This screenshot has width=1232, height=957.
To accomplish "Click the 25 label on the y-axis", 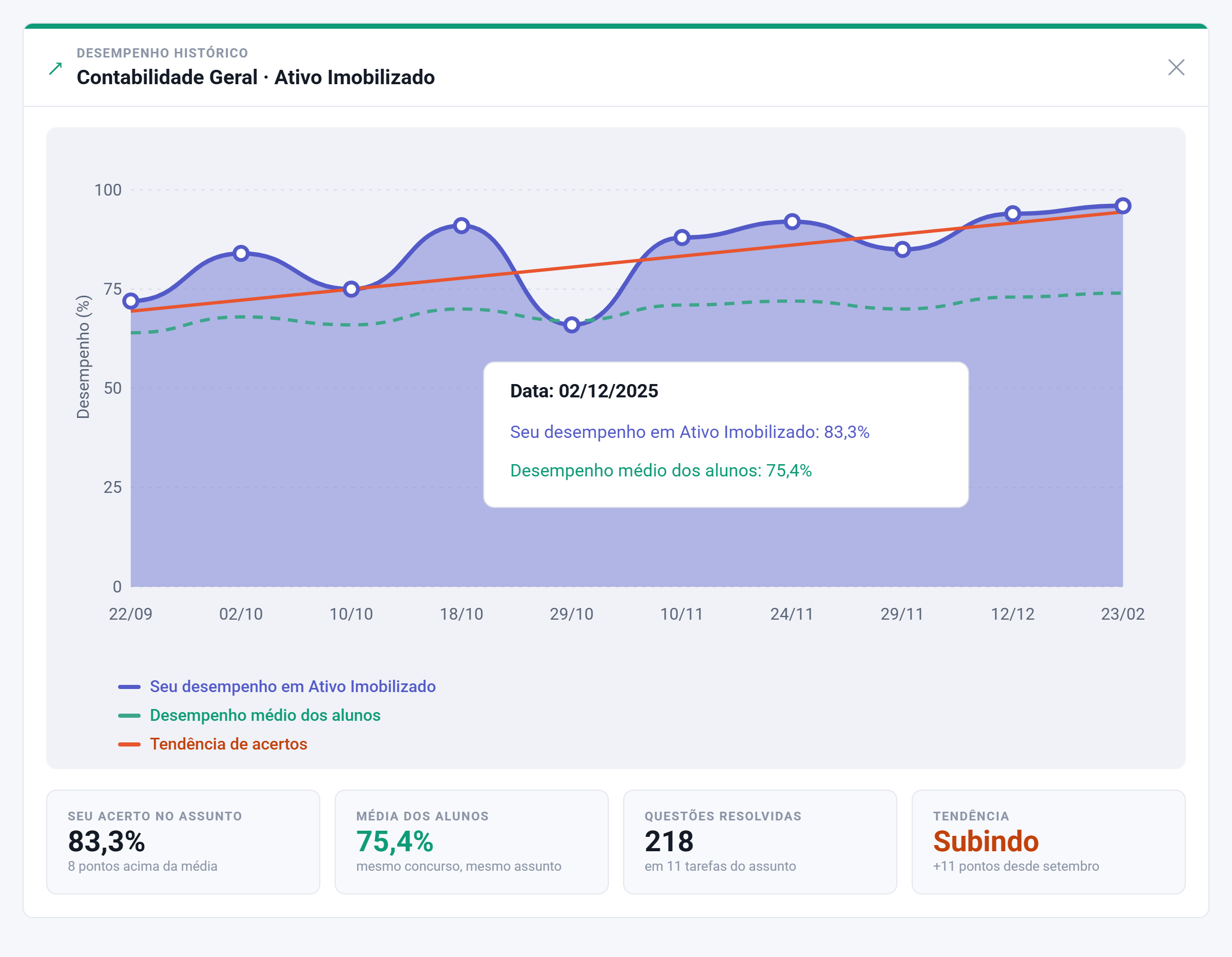I will pos(112,488).
